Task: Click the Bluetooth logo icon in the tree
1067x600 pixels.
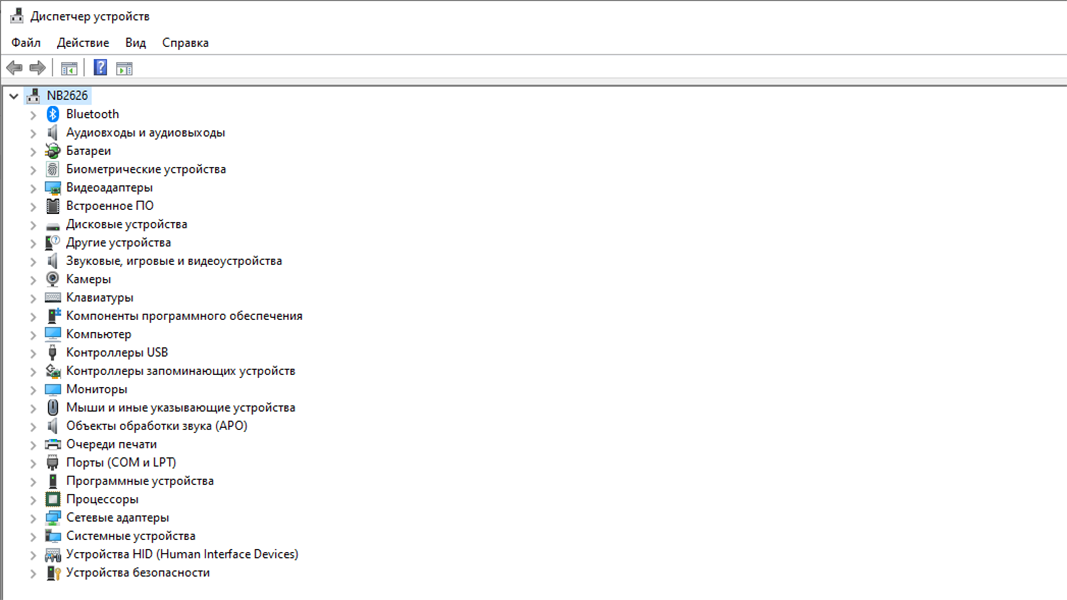Action: 53,114
